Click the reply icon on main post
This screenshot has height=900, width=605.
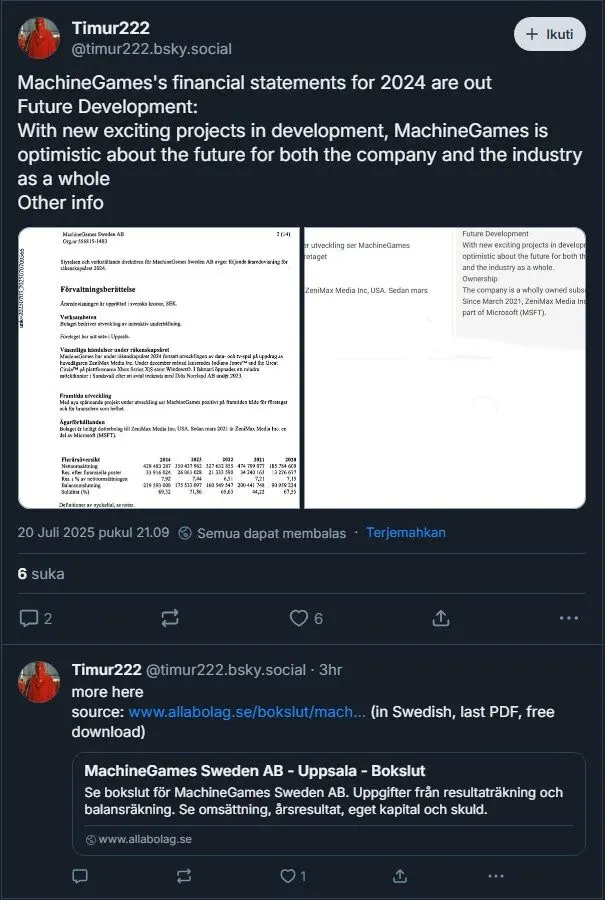[x=29, y=618]
